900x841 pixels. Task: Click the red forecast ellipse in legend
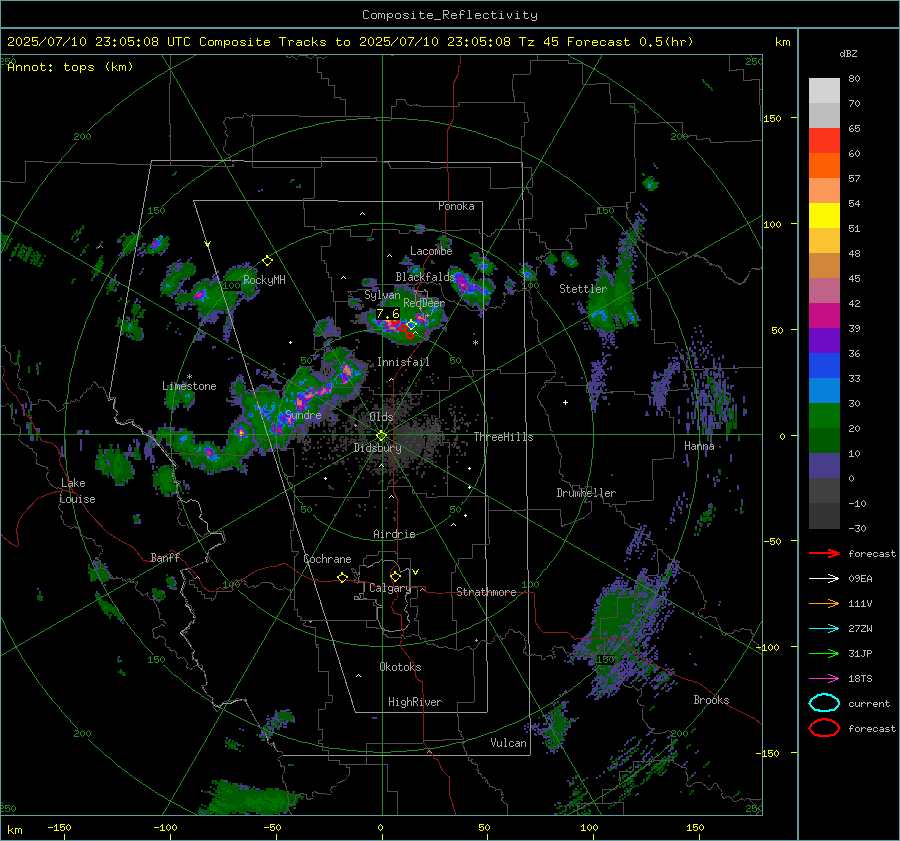[824, 728]
